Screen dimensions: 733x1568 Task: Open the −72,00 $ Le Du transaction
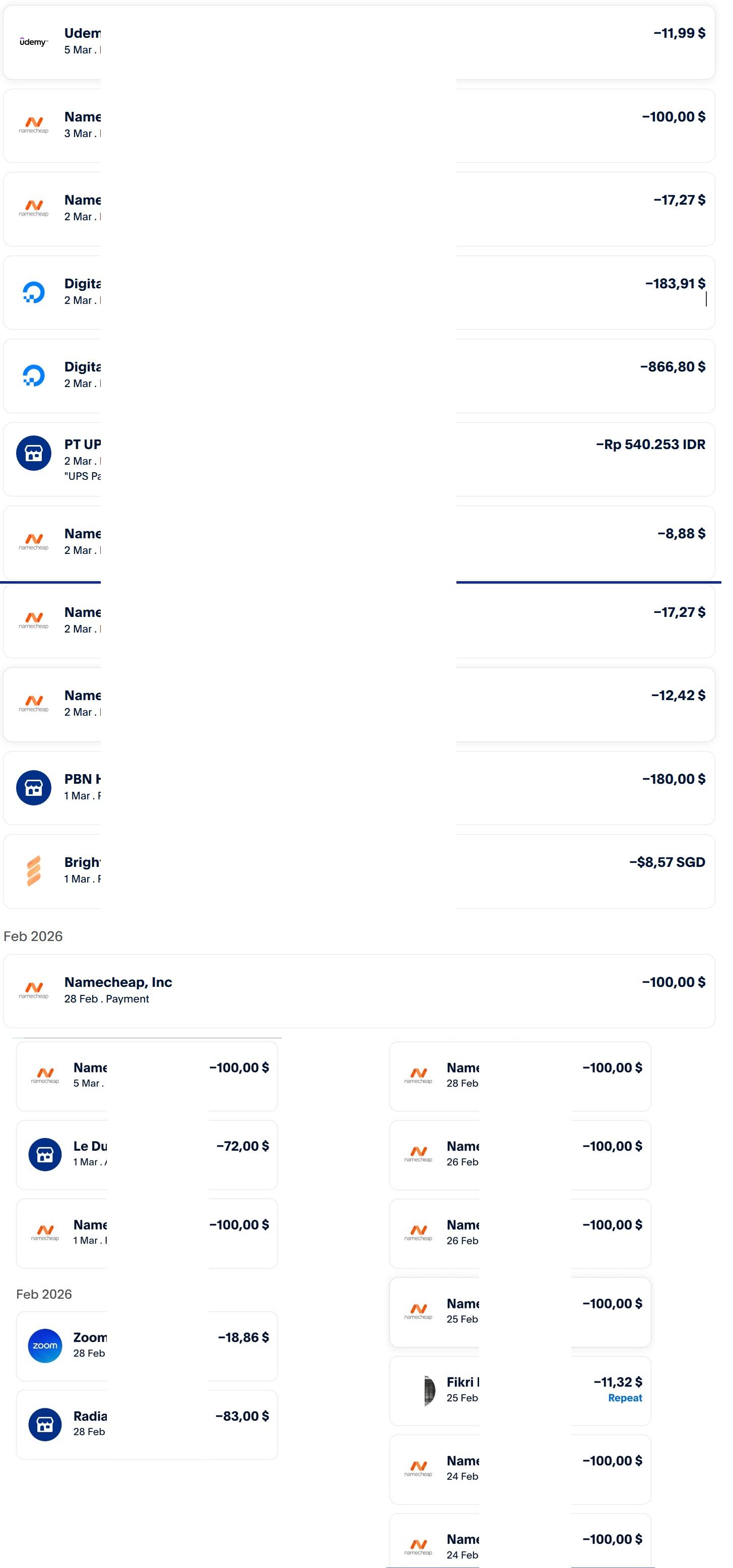coord(242,1146)
